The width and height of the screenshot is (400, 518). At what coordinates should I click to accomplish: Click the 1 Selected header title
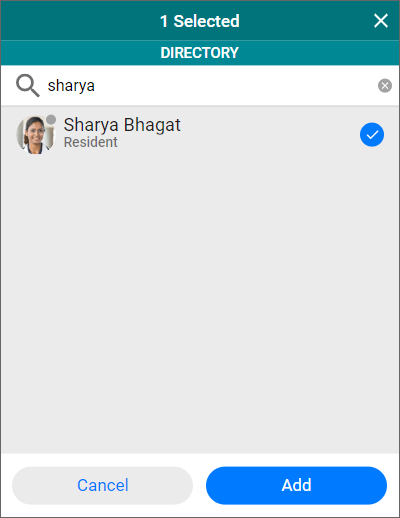click(200, 21)
